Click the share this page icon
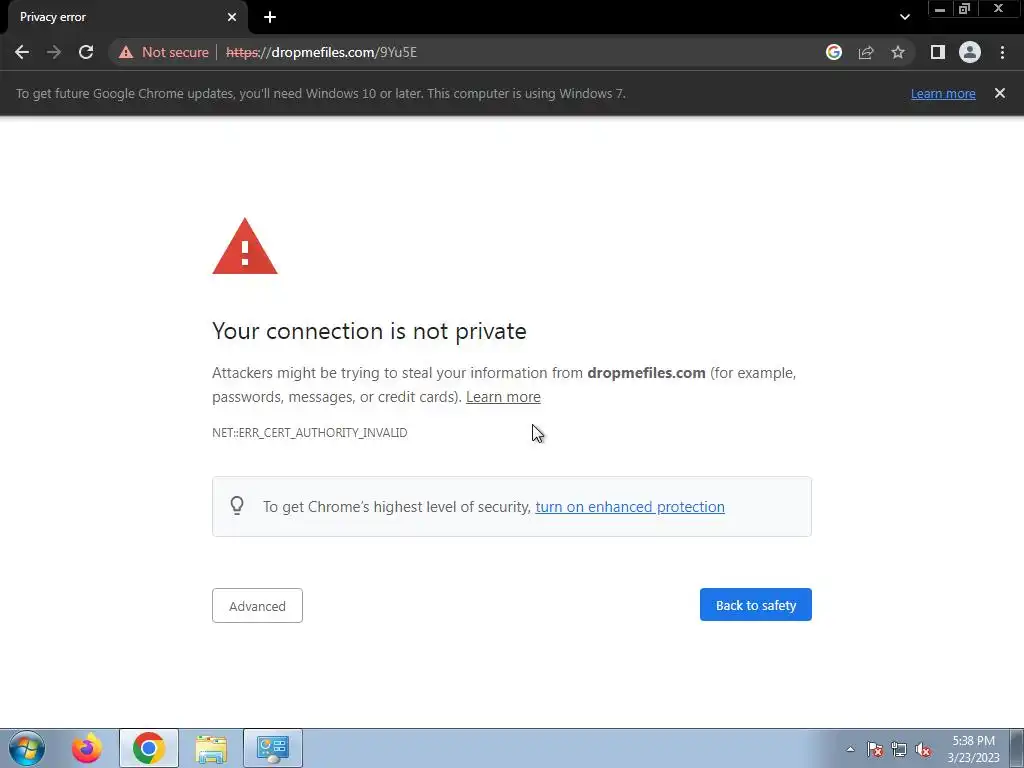1024x768 pixels. [866, 52]
